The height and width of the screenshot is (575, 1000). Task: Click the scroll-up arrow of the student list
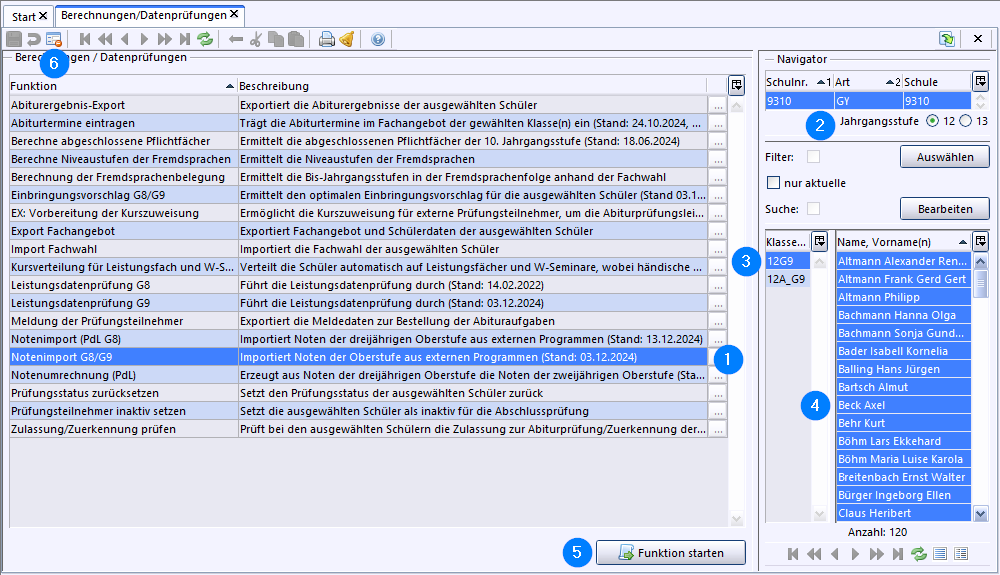click(x=981, y=261)
